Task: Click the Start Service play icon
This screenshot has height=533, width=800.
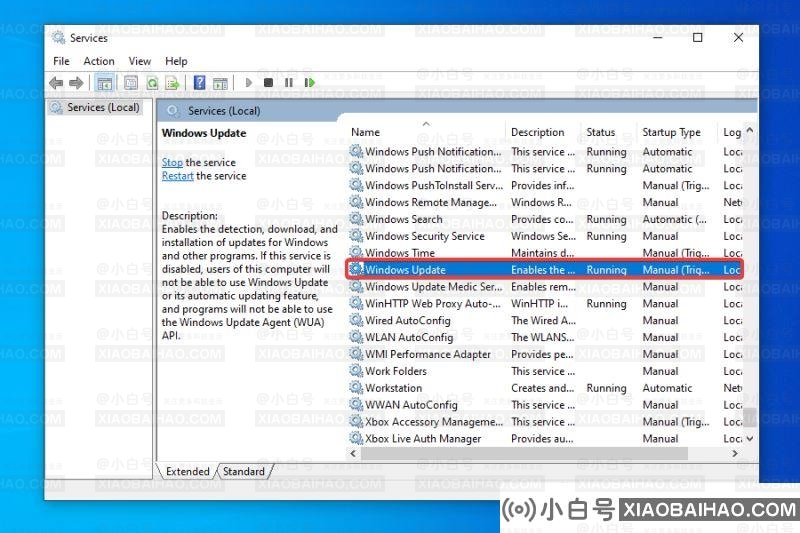Action: click(x=248, y=83)
